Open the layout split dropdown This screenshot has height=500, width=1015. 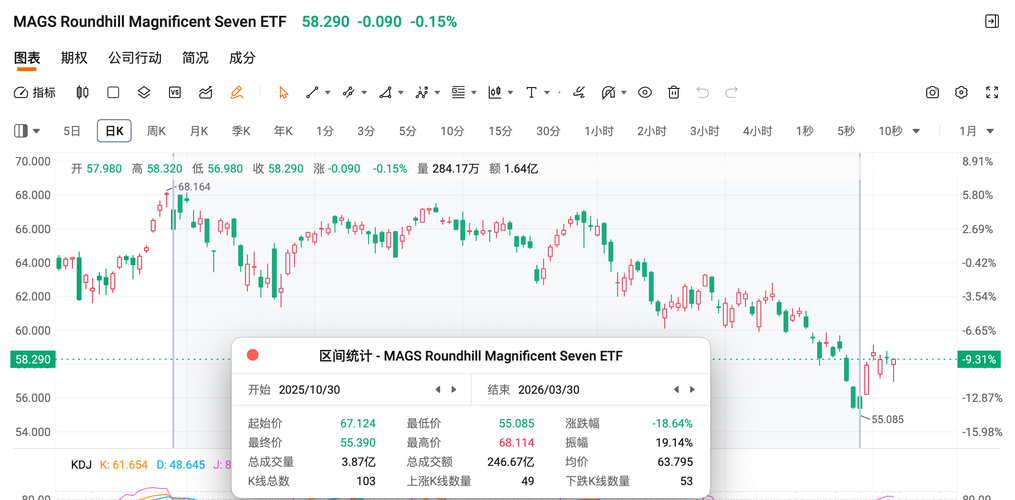[28, 131]
